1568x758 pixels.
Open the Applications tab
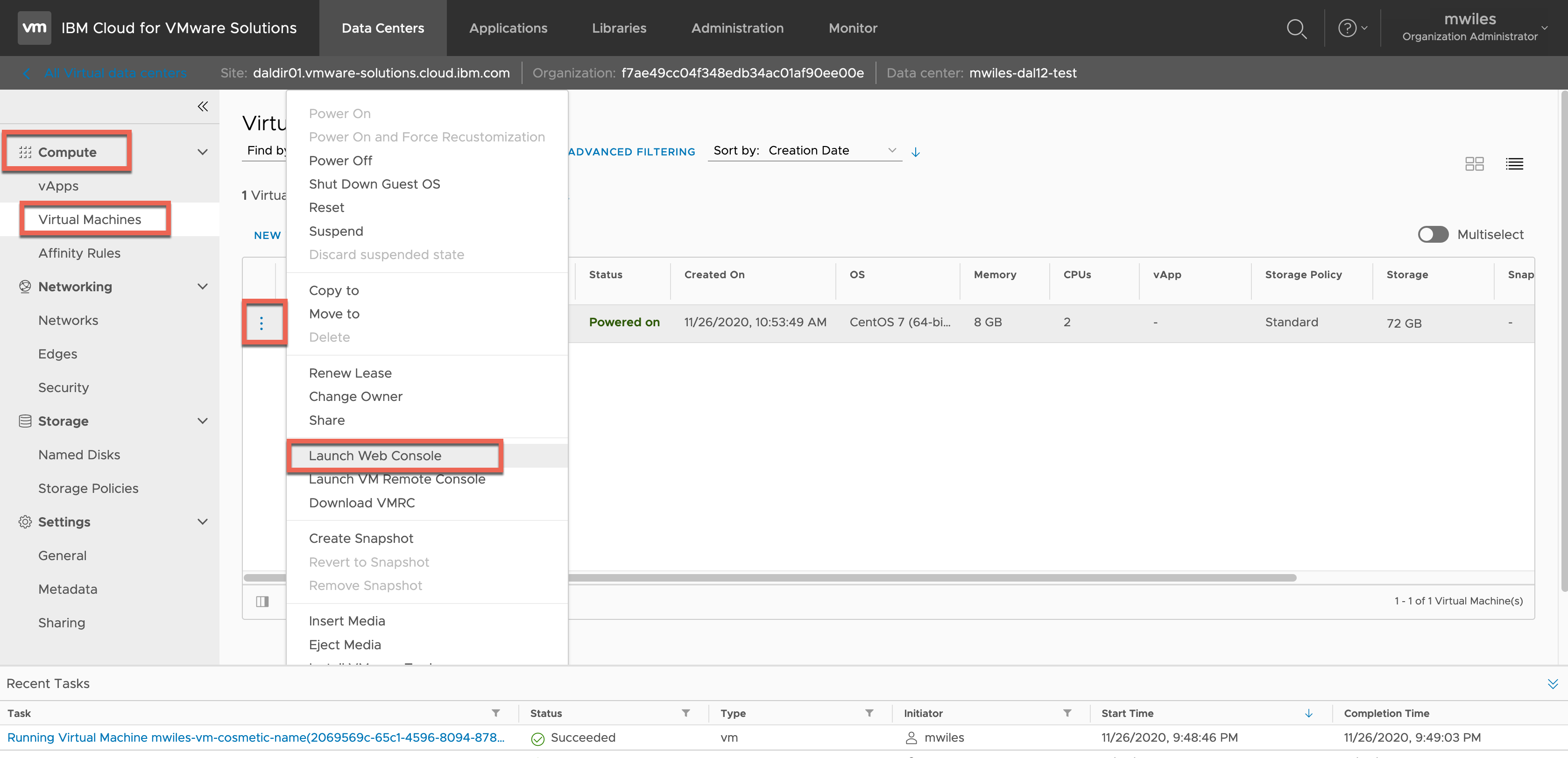point(508,28)
